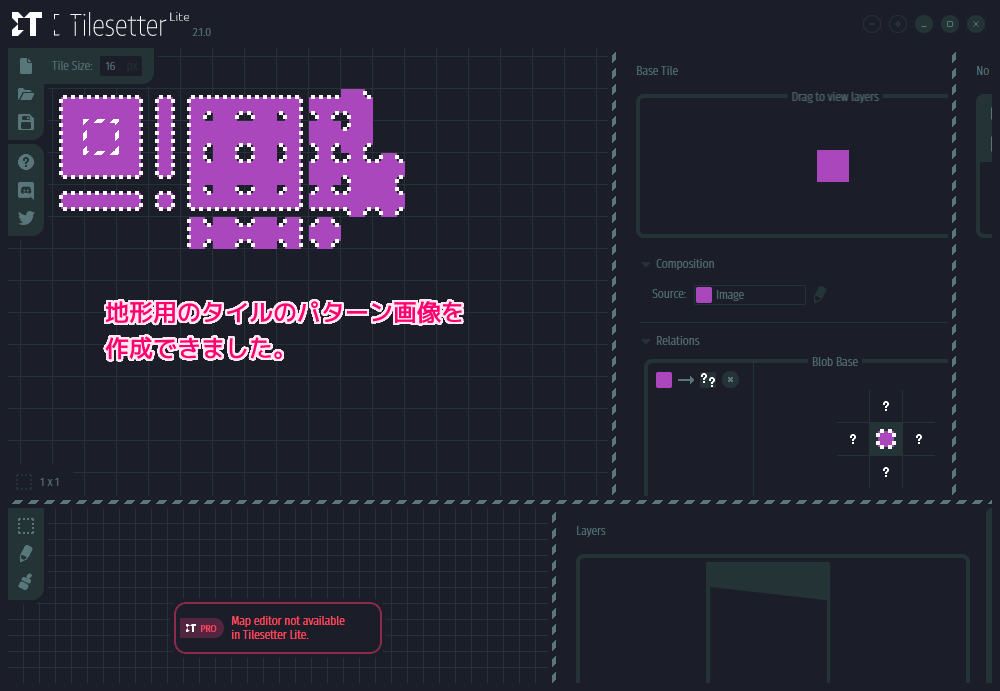Click the zoom in plus button in title bar
1000x691 pixels.
pos(898,24)
